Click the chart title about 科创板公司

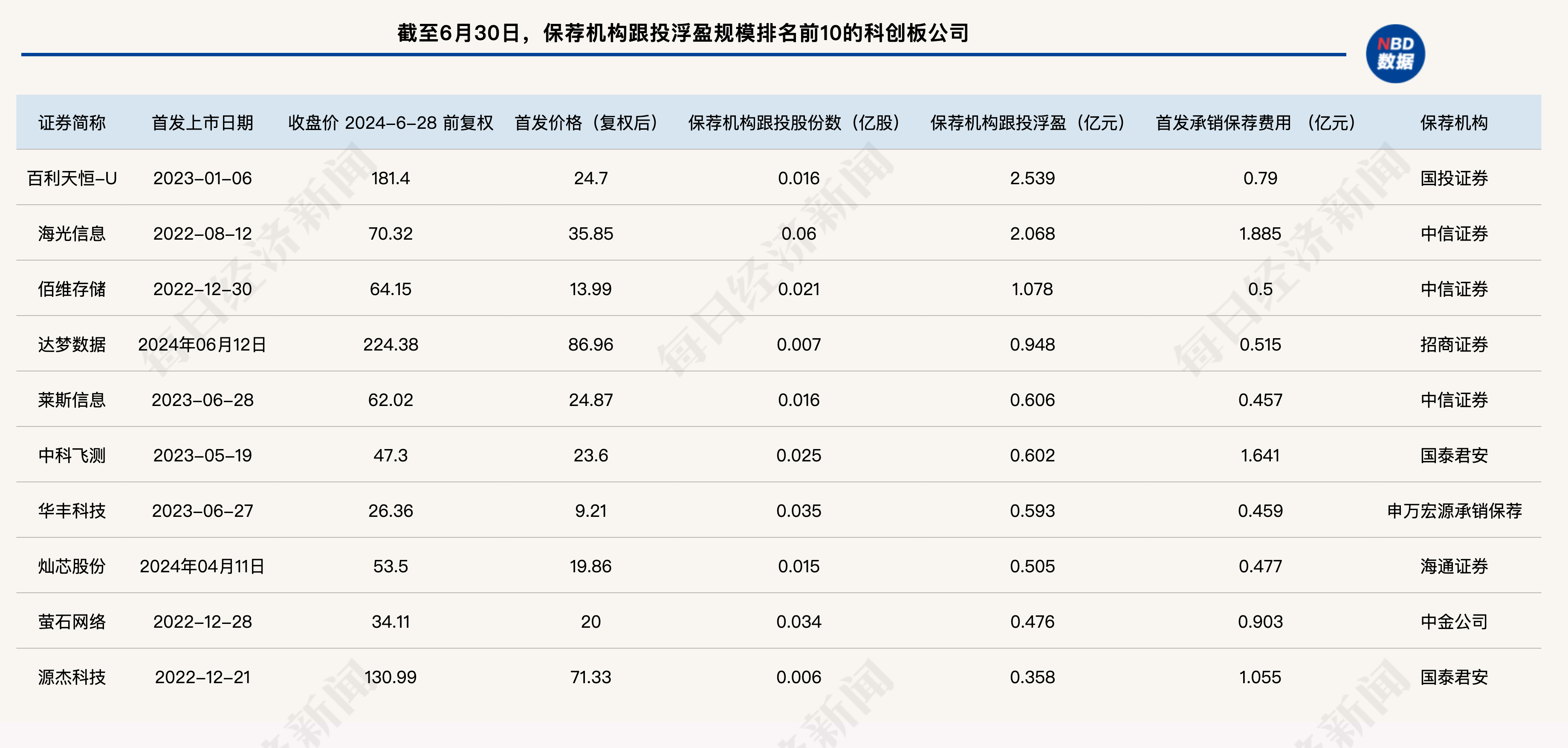tap(683, 33)
